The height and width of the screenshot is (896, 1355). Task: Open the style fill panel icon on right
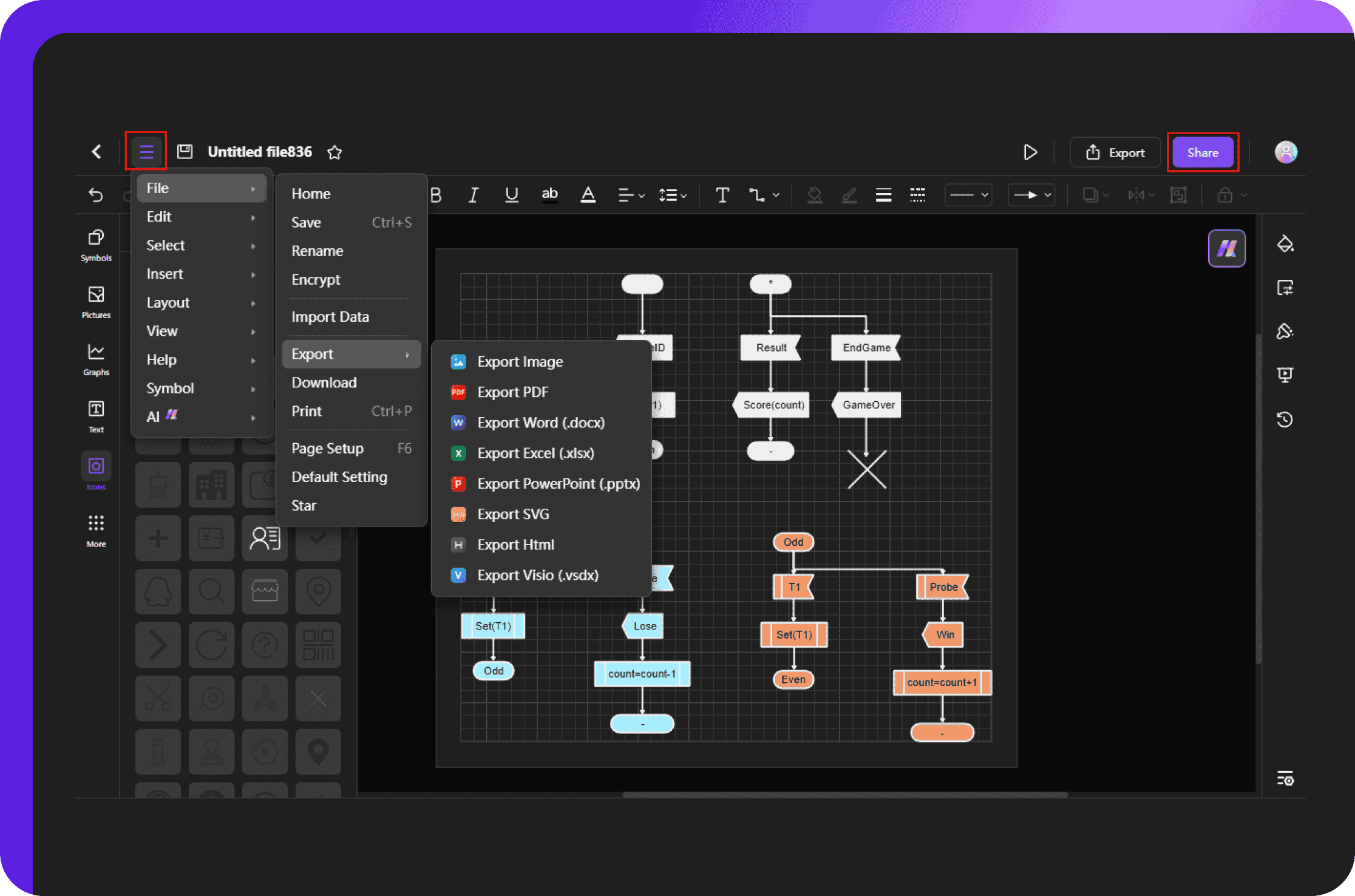click(x=1285, y=244)
